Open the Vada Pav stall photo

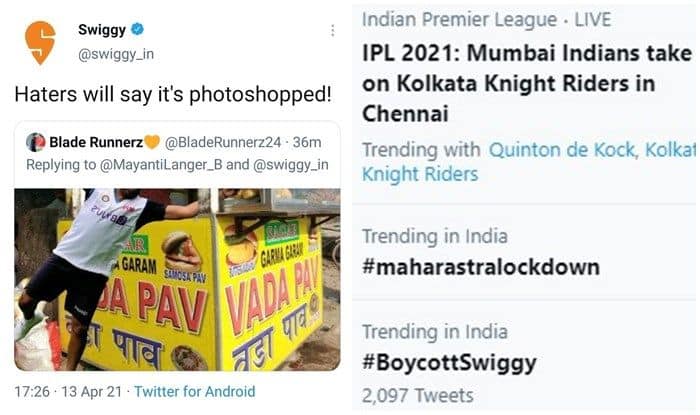[177, 280]
